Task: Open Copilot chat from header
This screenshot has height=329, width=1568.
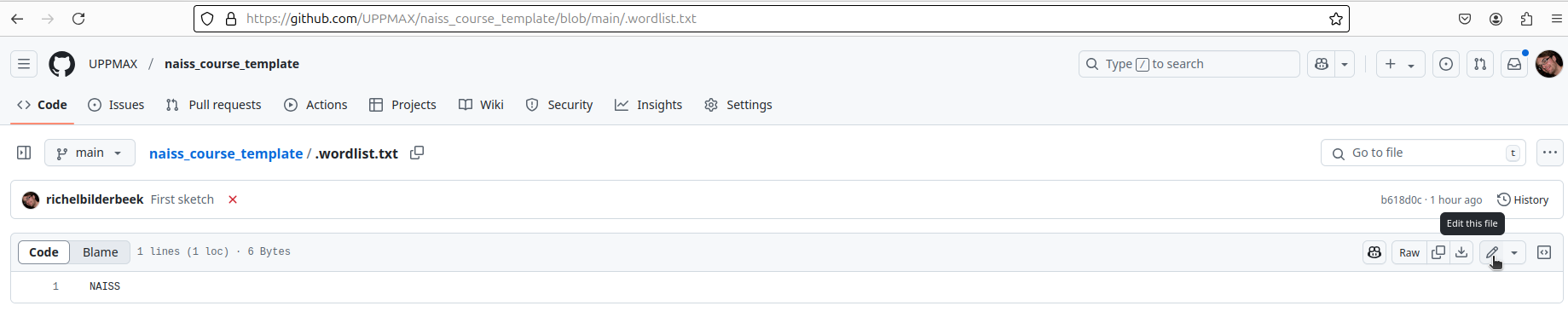Action: tap(1322, 64)
